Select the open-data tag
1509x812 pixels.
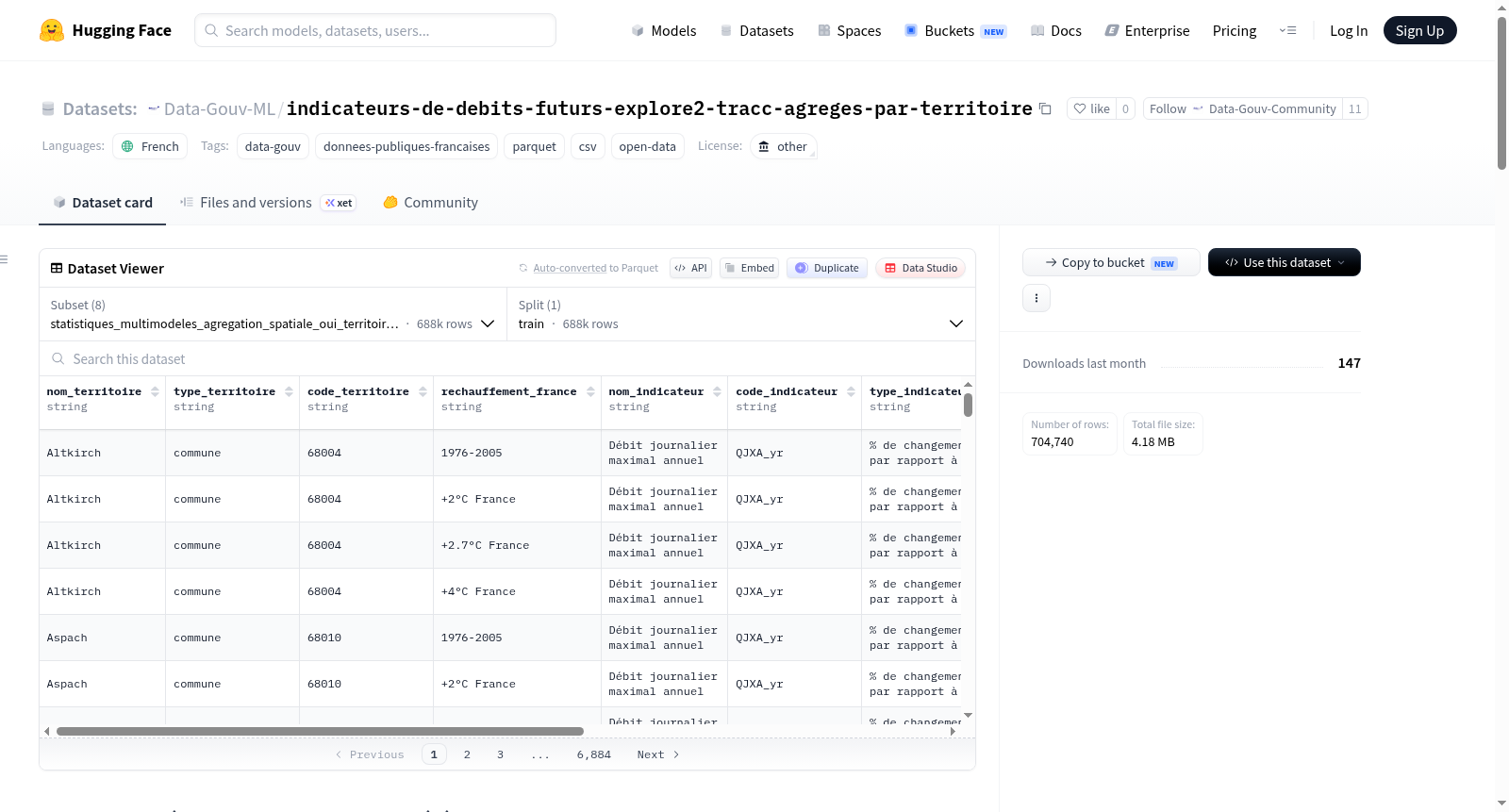[x=647, y=146]
